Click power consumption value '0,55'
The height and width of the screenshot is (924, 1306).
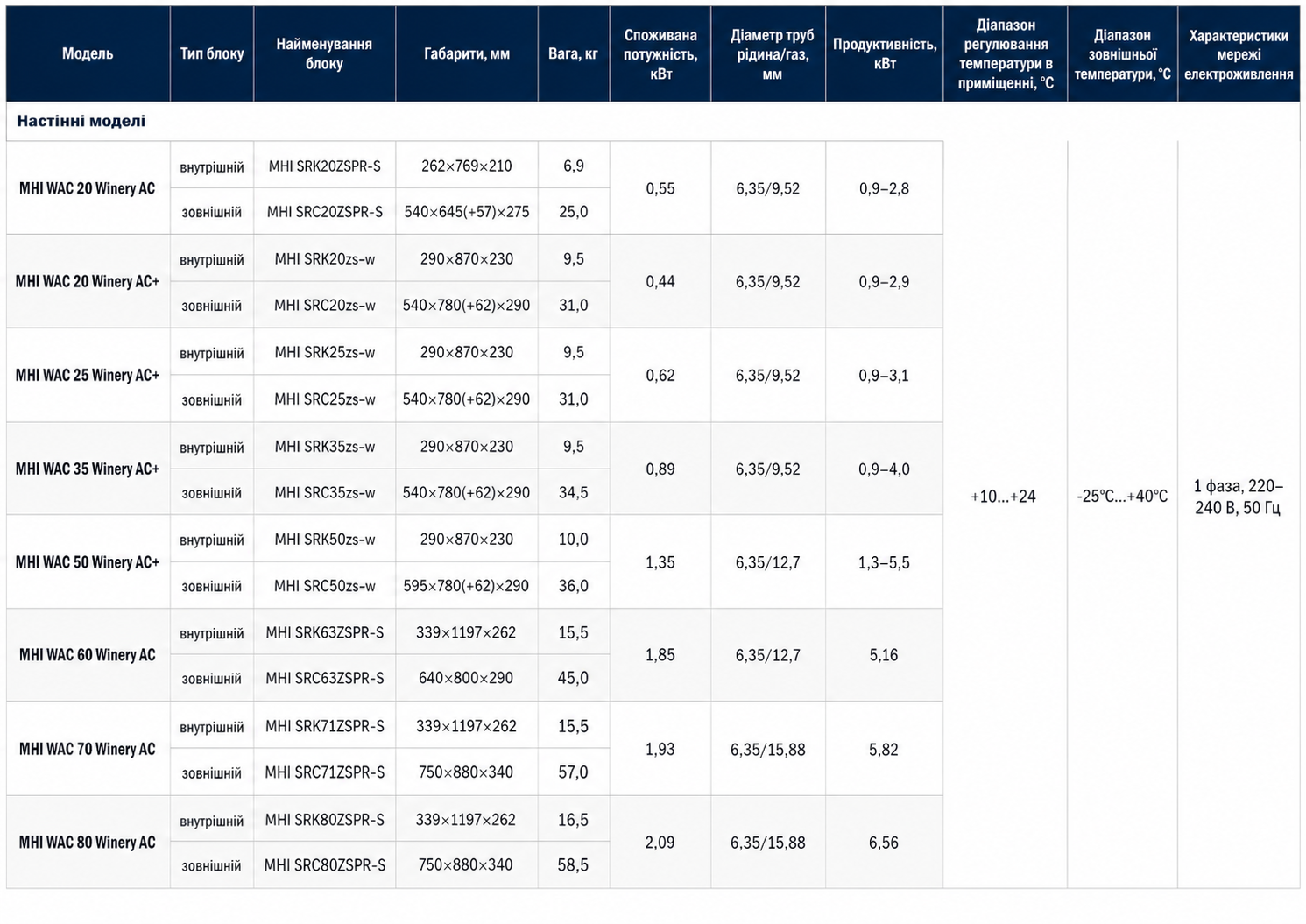(x=660, y=188)
